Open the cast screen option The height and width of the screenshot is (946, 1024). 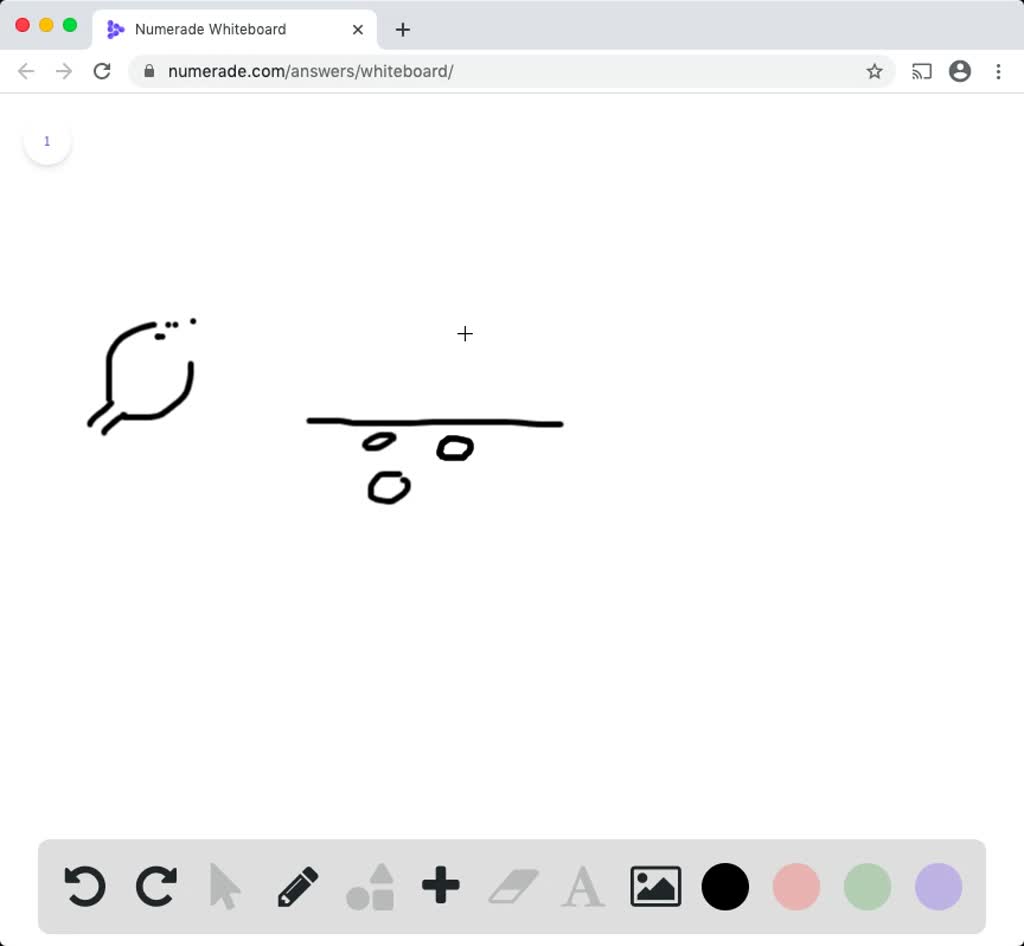[x=921, y=71]
